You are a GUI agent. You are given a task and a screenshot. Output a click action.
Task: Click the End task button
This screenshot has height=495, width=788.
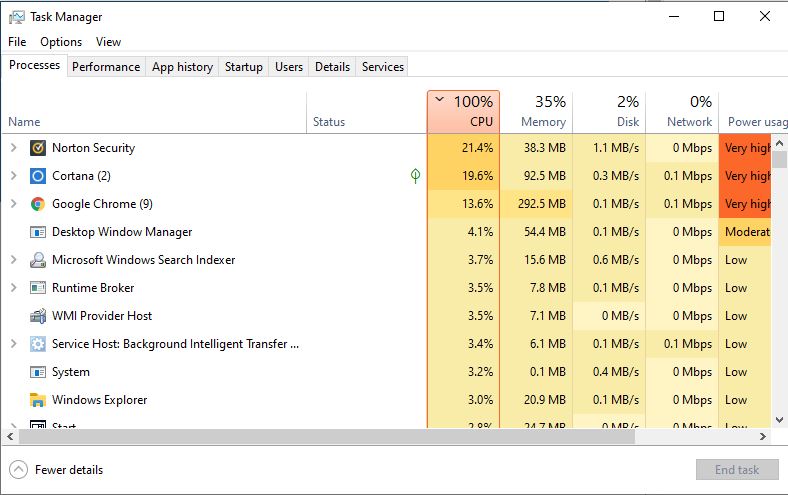[737, 470]
